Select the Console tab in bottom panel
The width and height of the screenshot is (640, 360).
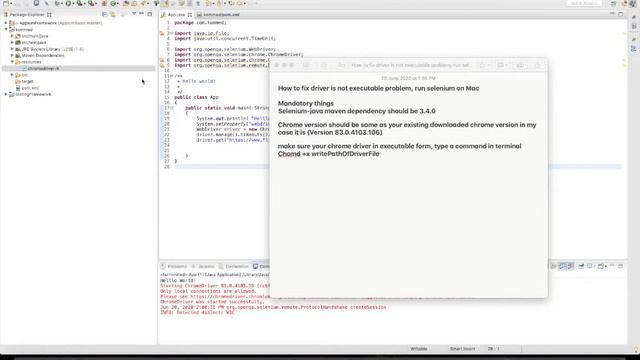(x=261, y=267)
